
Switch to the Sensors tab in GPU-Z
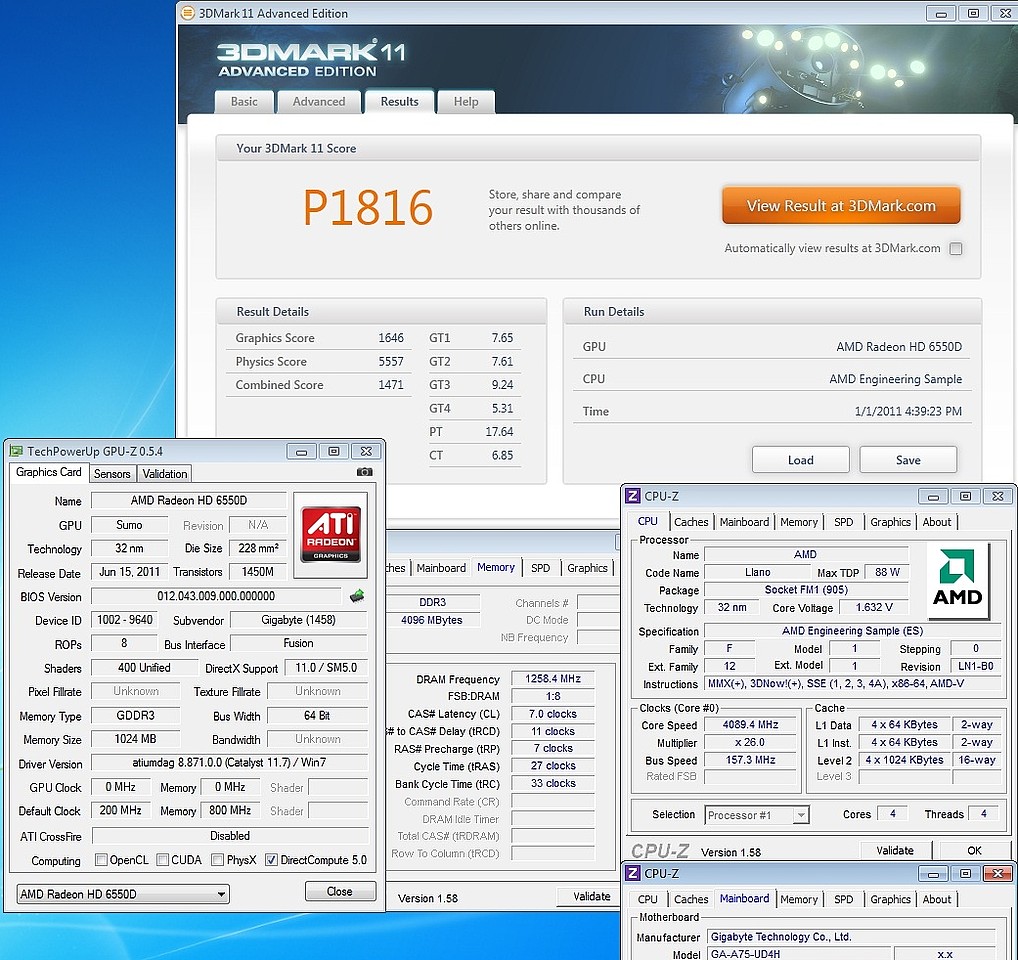112,474
